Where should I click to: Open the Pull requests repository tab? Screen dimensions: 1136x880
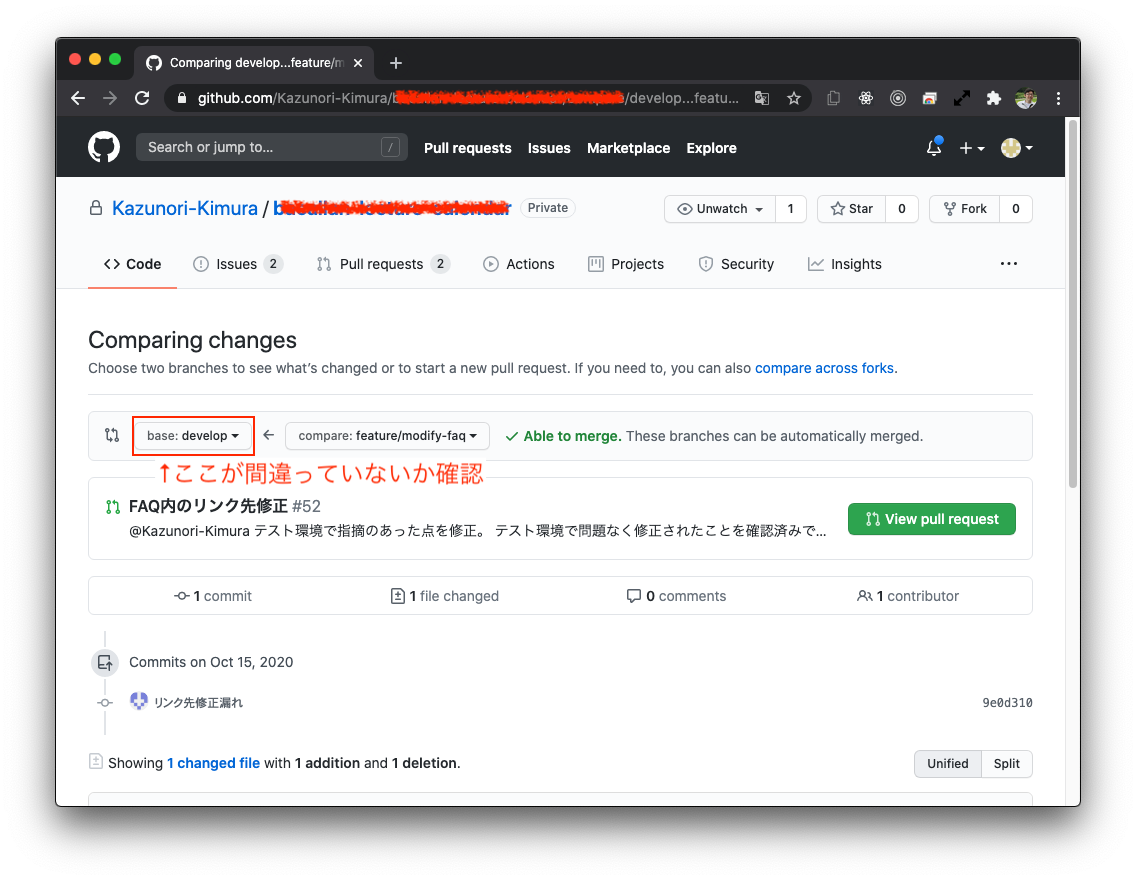pyautogui.click(x=383, y=264)
